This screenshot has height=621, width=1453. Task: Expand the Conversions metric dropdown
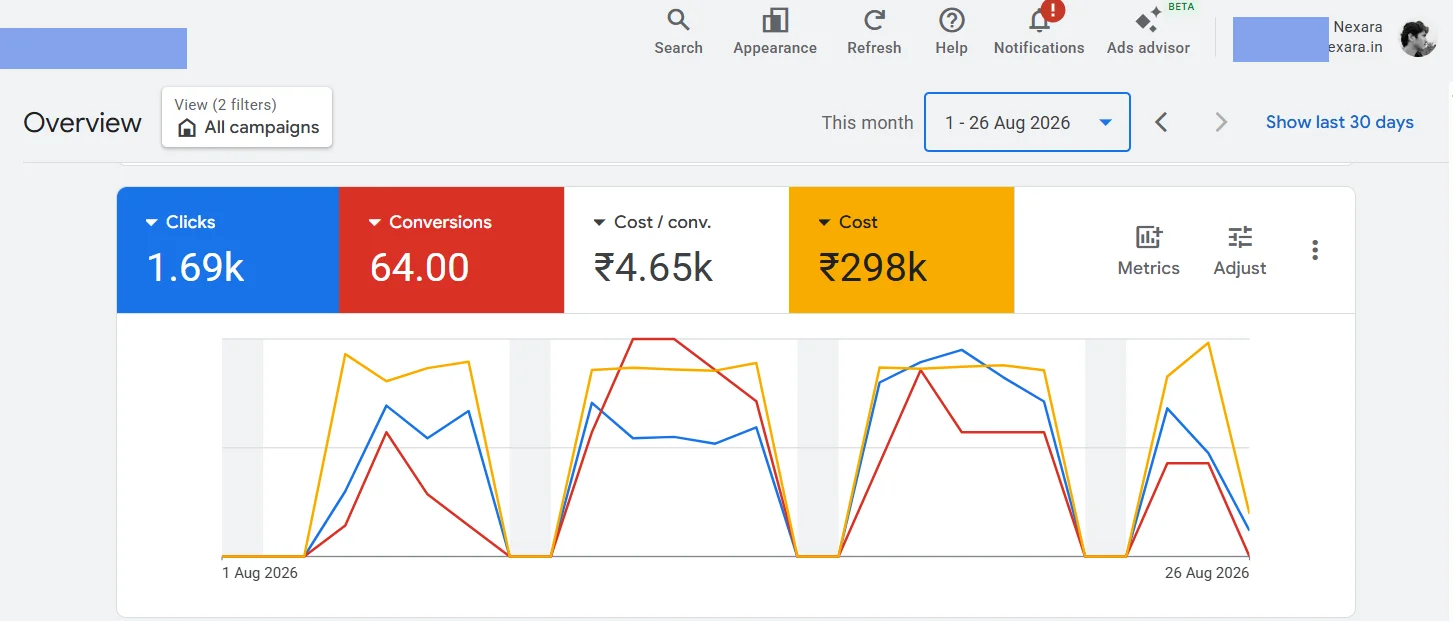[375, 222]
